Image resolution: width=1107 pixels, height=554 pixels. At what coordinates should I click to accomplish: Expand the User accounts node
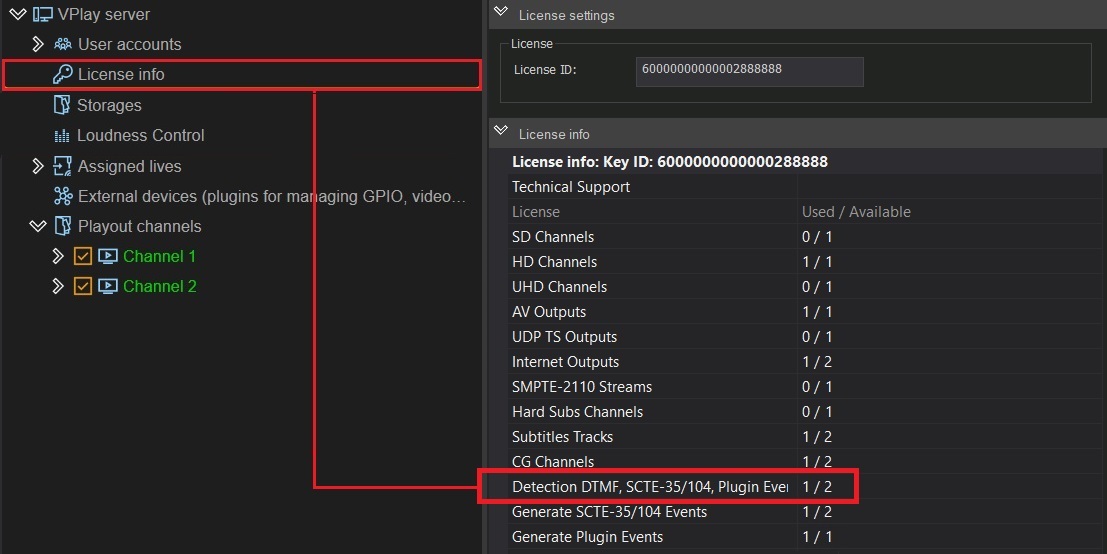38,44
